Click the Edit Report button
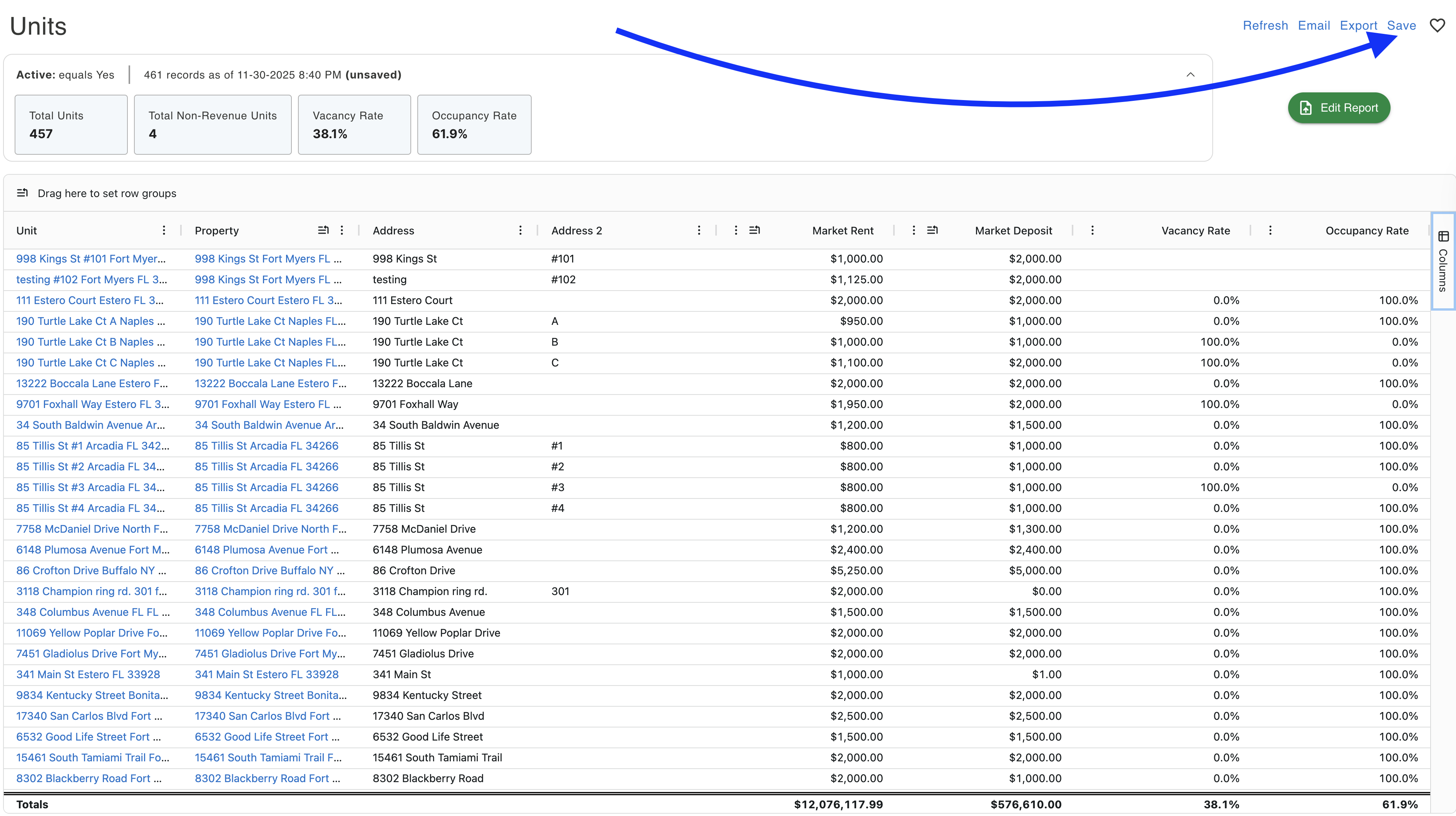This screenshot has width=1456, height=816. click(x=1339, y=108)
